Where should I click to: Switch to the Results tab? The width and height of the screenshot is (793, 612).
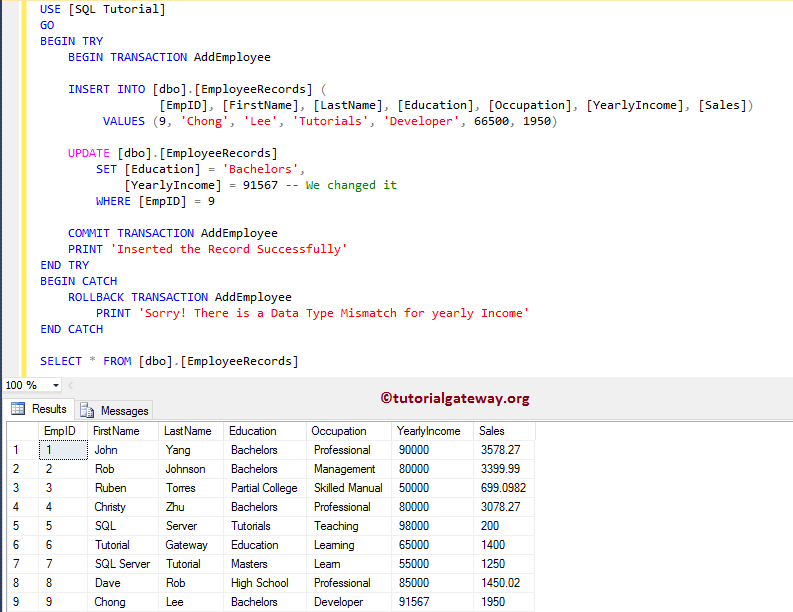point(48,409)
